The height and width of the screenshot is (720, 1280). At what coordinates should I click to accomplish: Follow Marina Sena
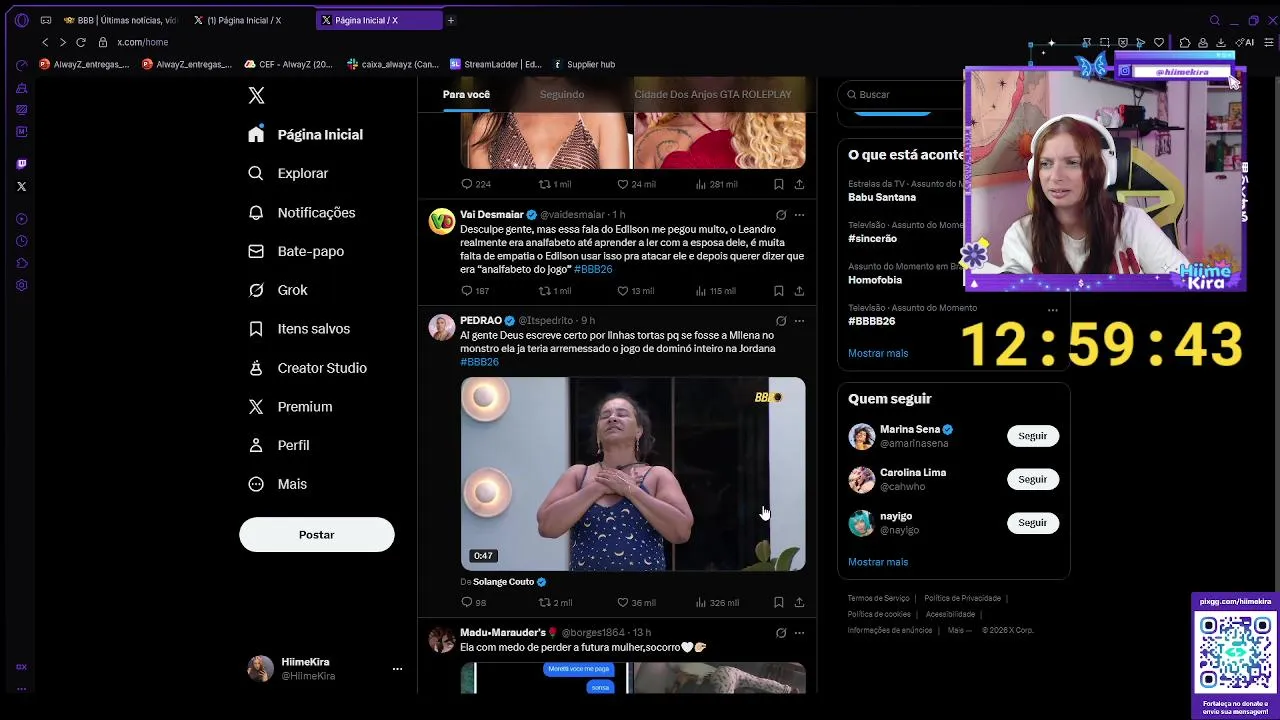1032,436
